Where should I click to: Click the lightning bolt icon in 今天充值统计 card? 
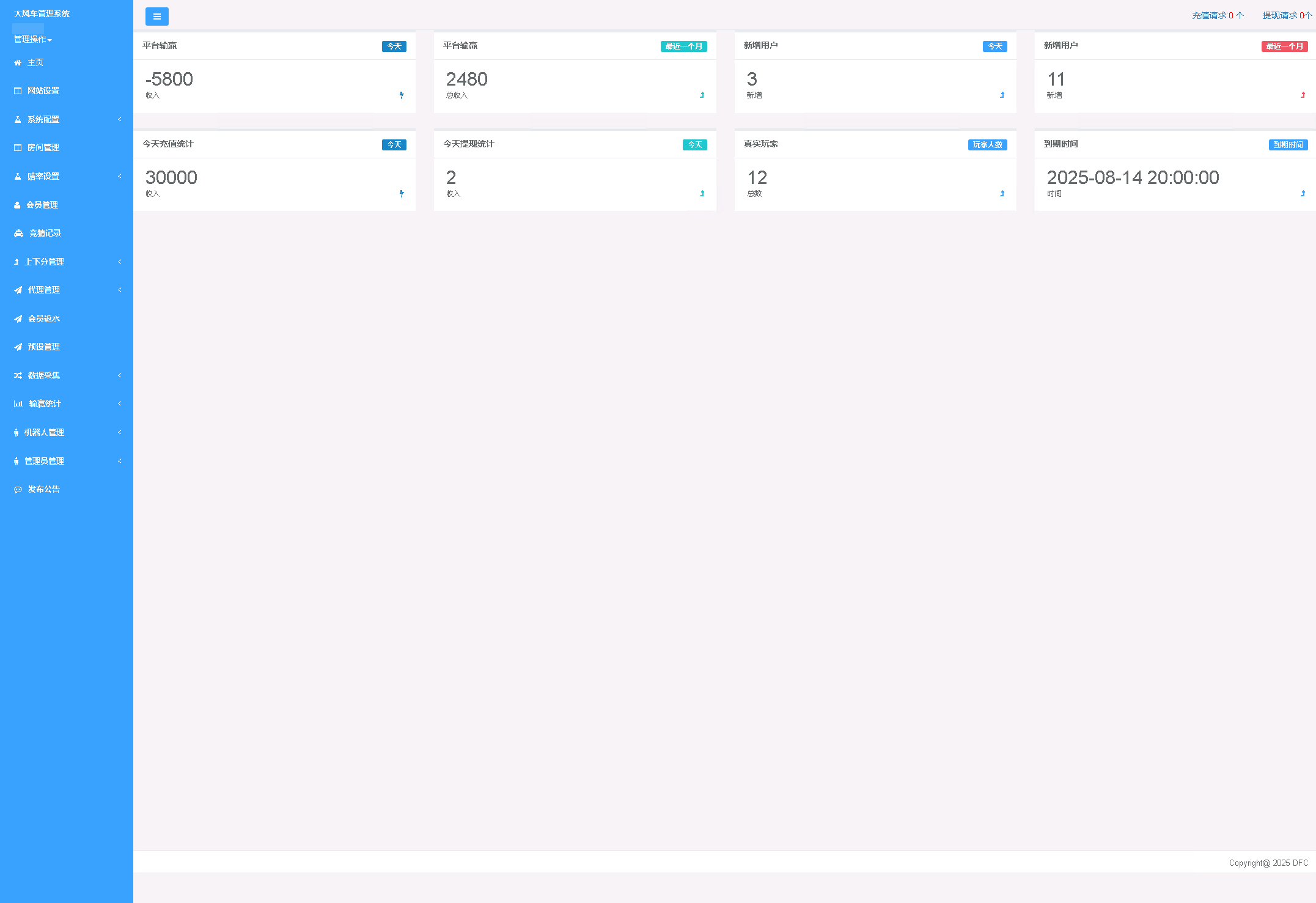tap(402, 193)
